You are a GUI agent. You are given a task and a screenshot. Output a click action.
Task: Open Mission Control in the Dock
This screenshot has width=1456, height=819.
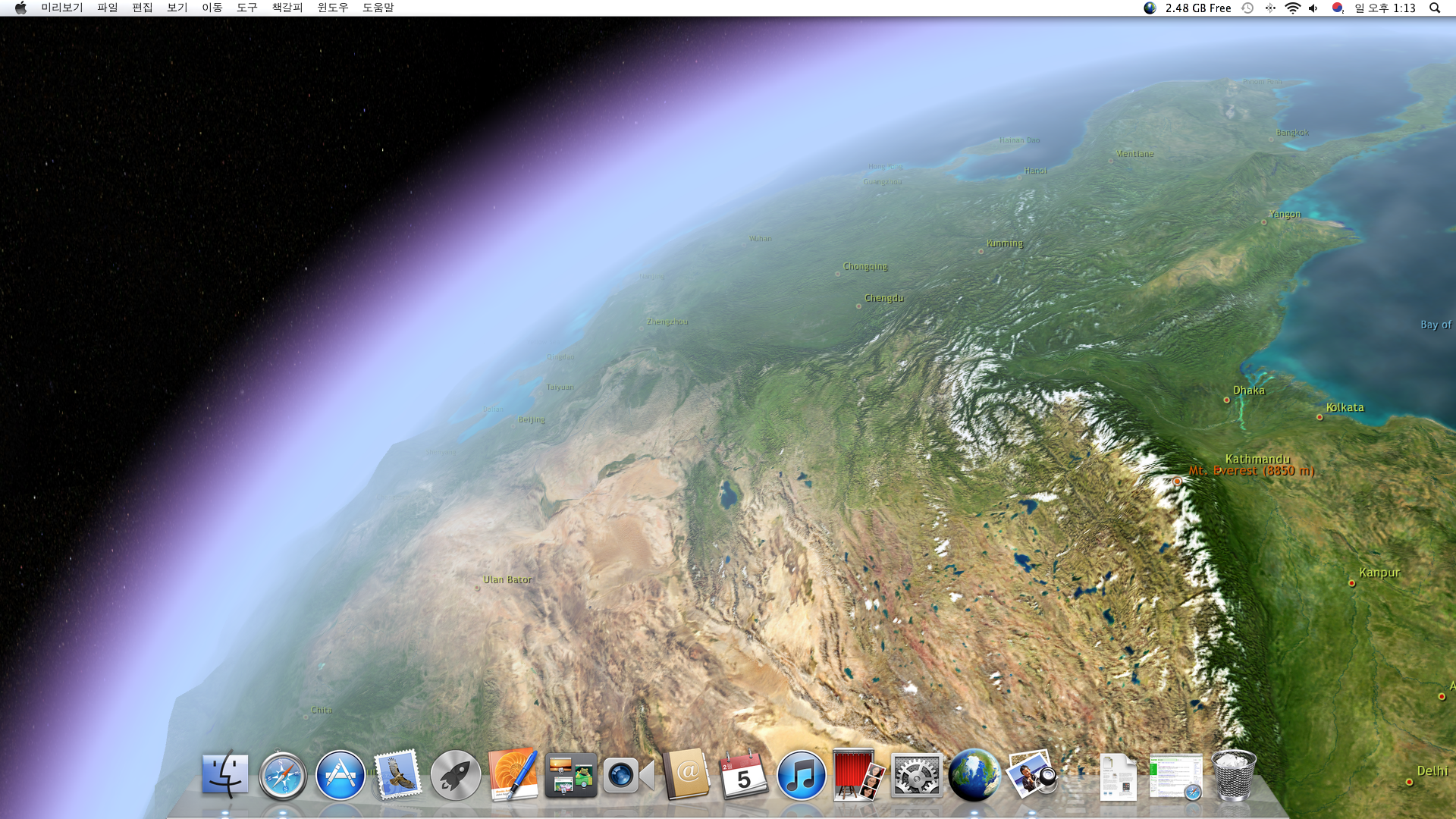pyautogui.click(x=571, y=775)
